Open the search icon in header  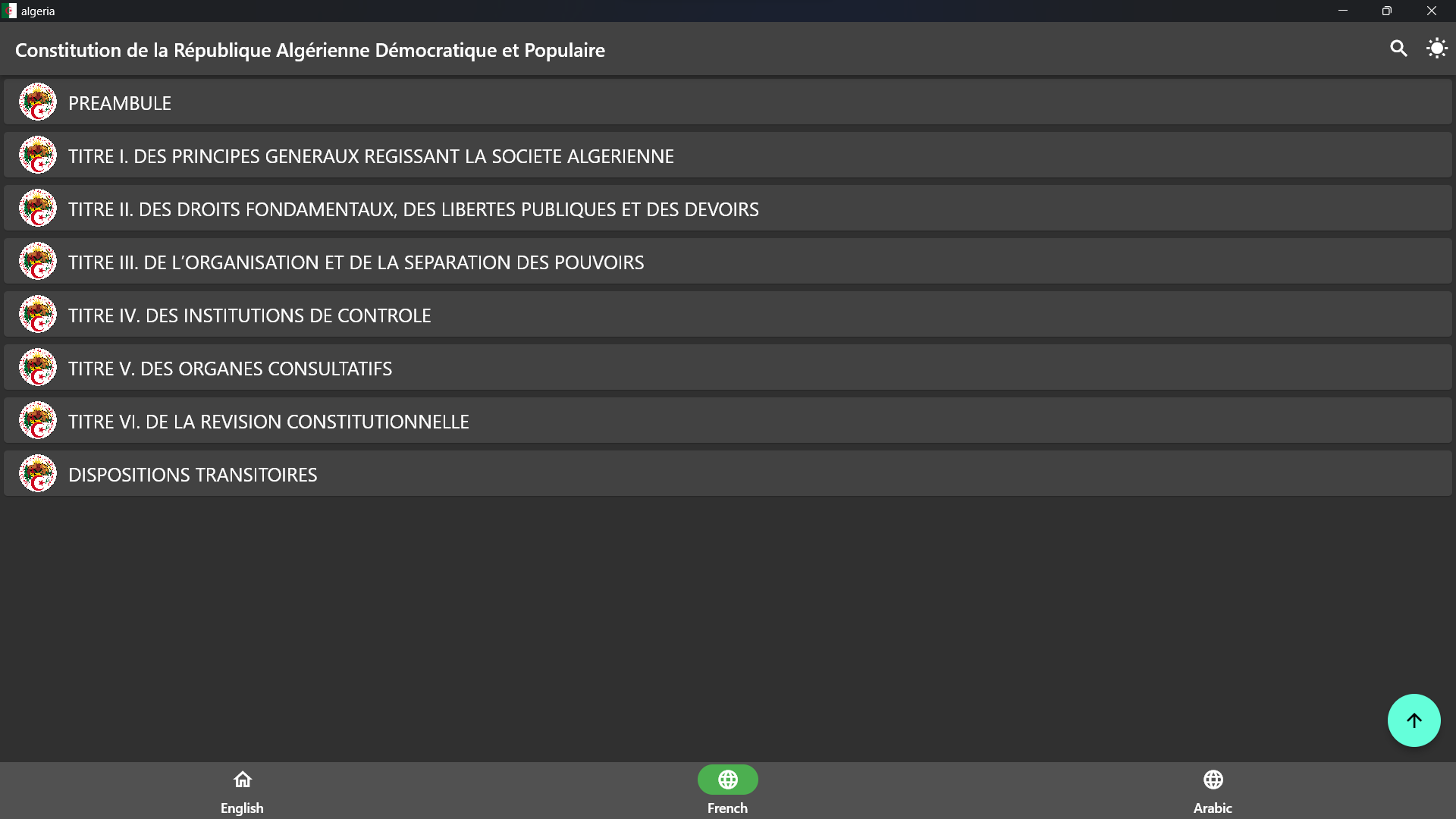(1398, 49)
